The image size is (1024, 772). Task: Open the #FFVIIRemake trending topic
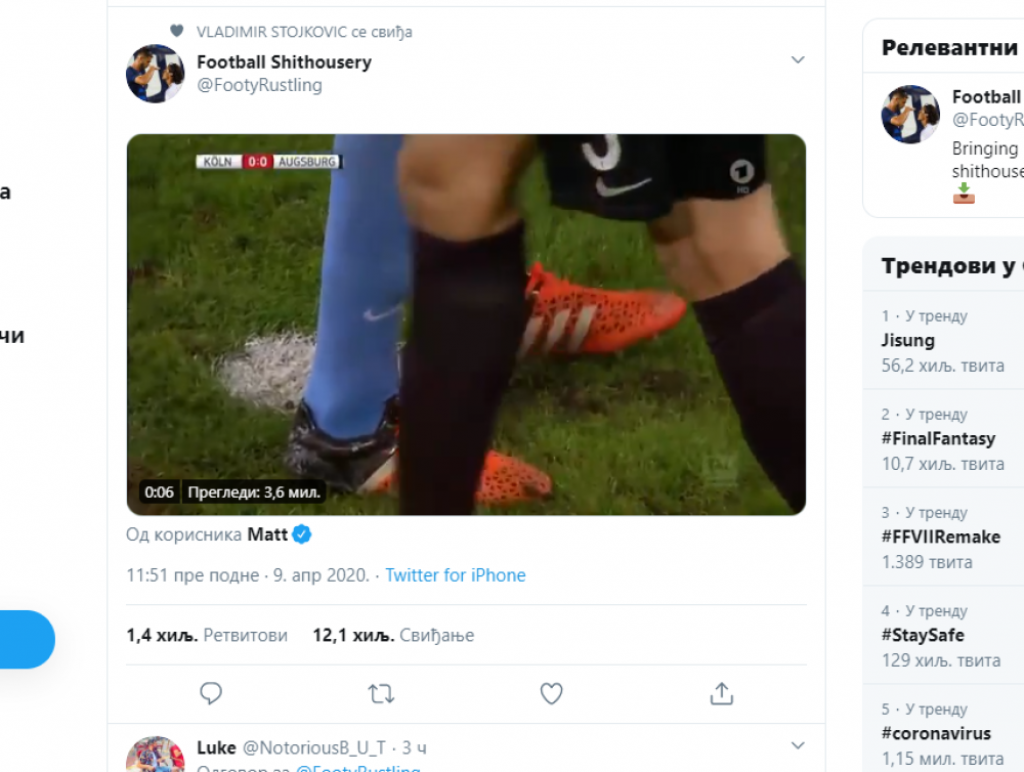[940, 537]
